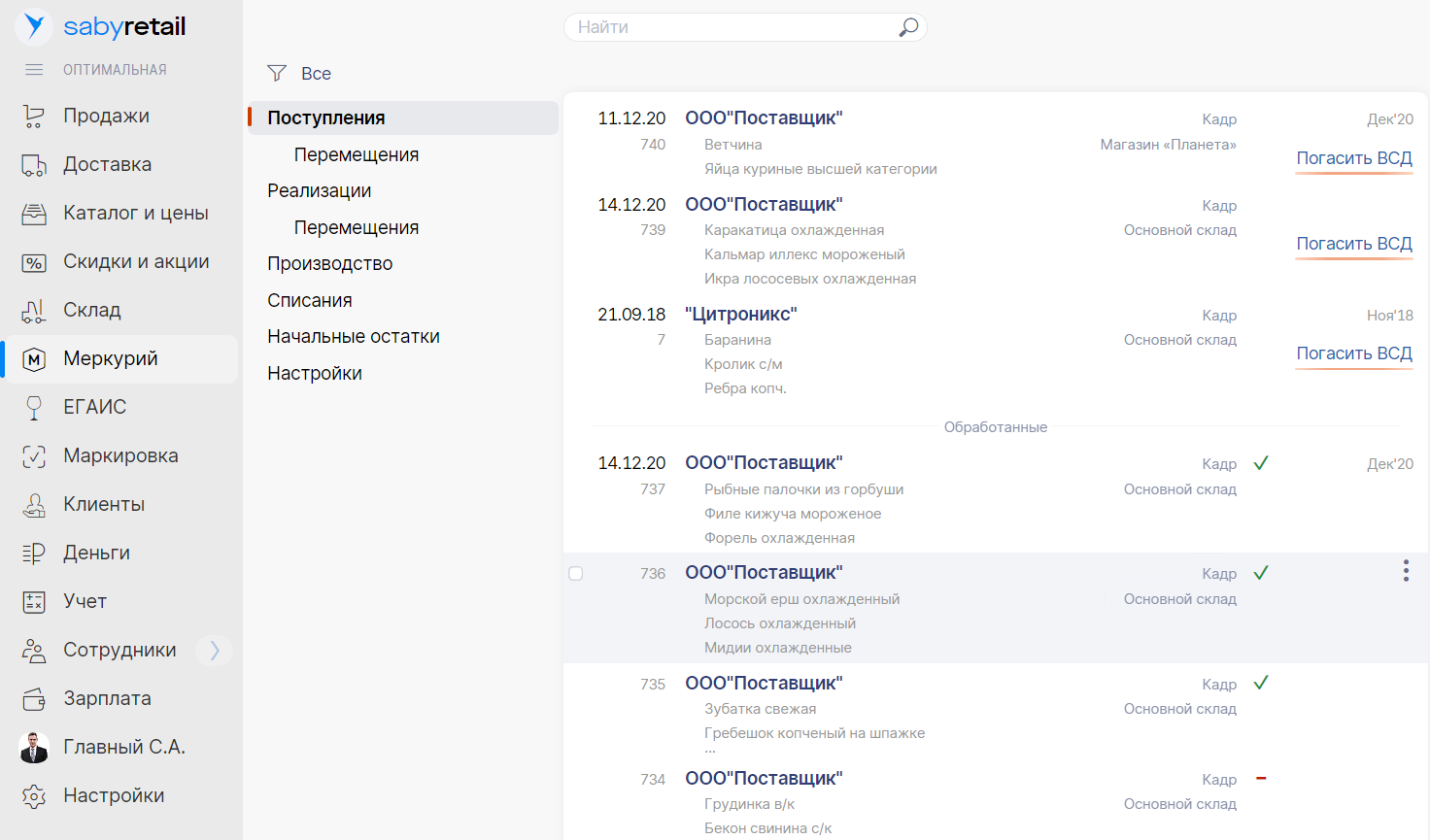Click Погасить ВСД for the Цитроникс receipt

click(1354, 353)
